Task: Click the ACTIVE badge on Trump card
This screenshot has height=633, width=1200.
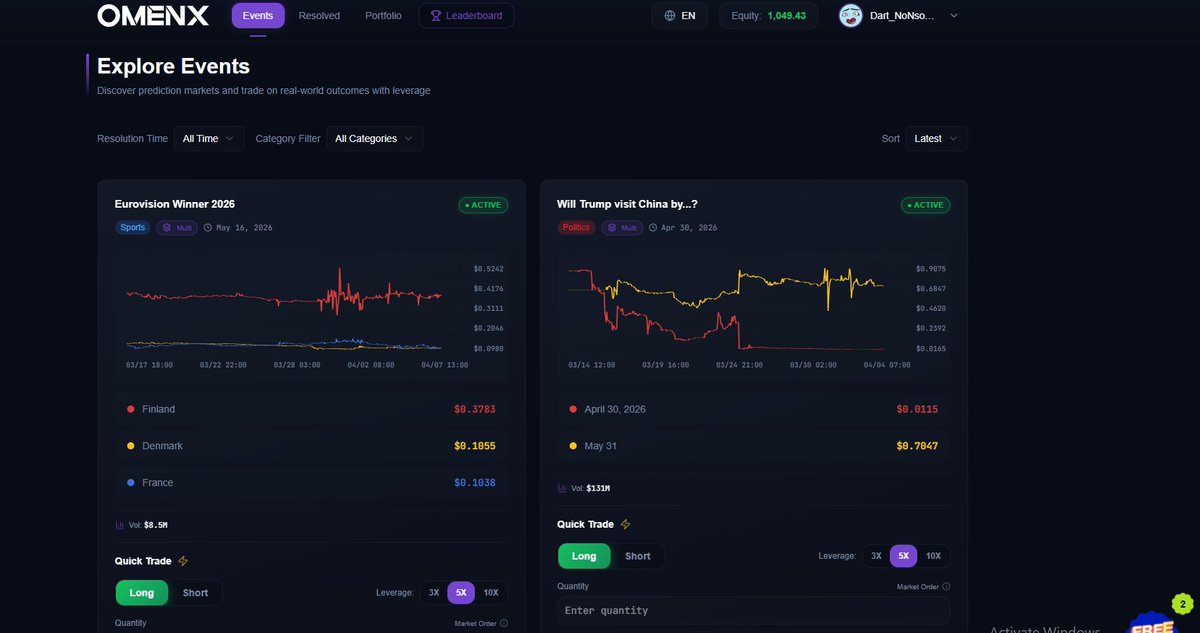Action: pos(926,205)
